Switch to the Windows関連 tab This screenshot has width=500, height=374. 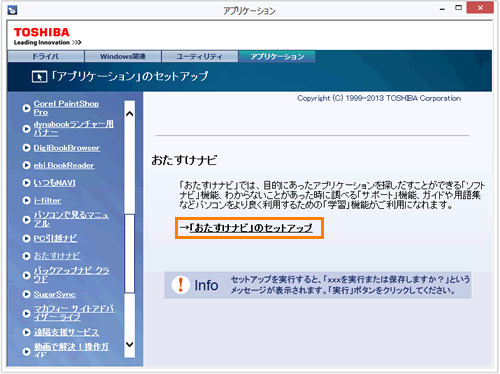click(123, 56)
